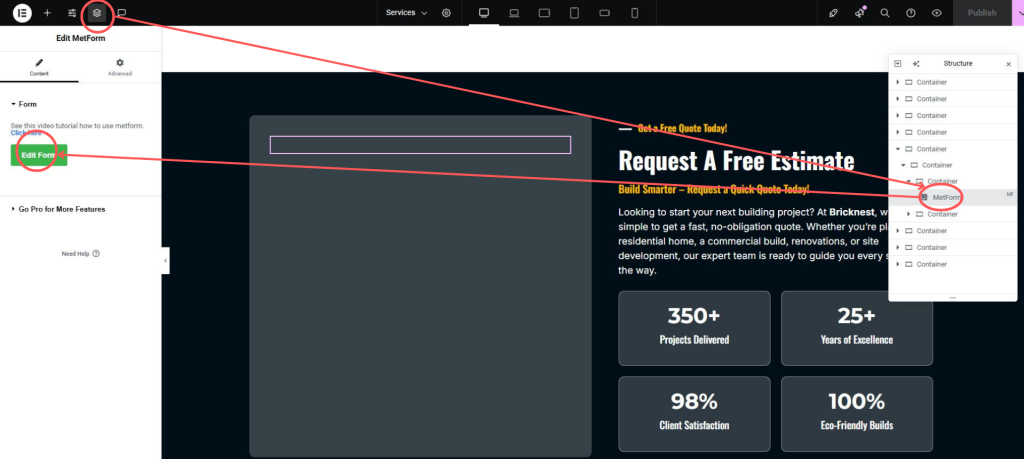
Task: Open the Notes comment icon
Action: pyautogui.click(x=122, y=13)
